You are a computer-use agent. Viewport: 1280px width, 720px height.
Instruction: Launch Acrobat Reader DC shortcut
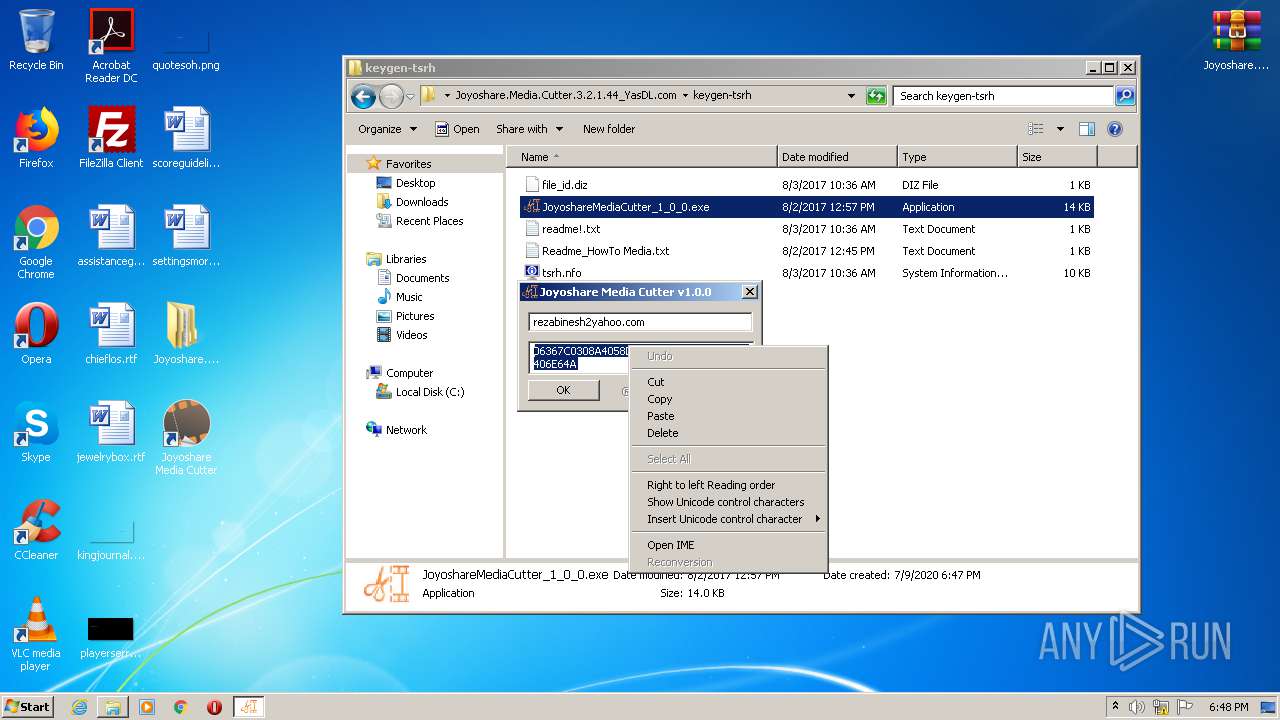[111, 46]
